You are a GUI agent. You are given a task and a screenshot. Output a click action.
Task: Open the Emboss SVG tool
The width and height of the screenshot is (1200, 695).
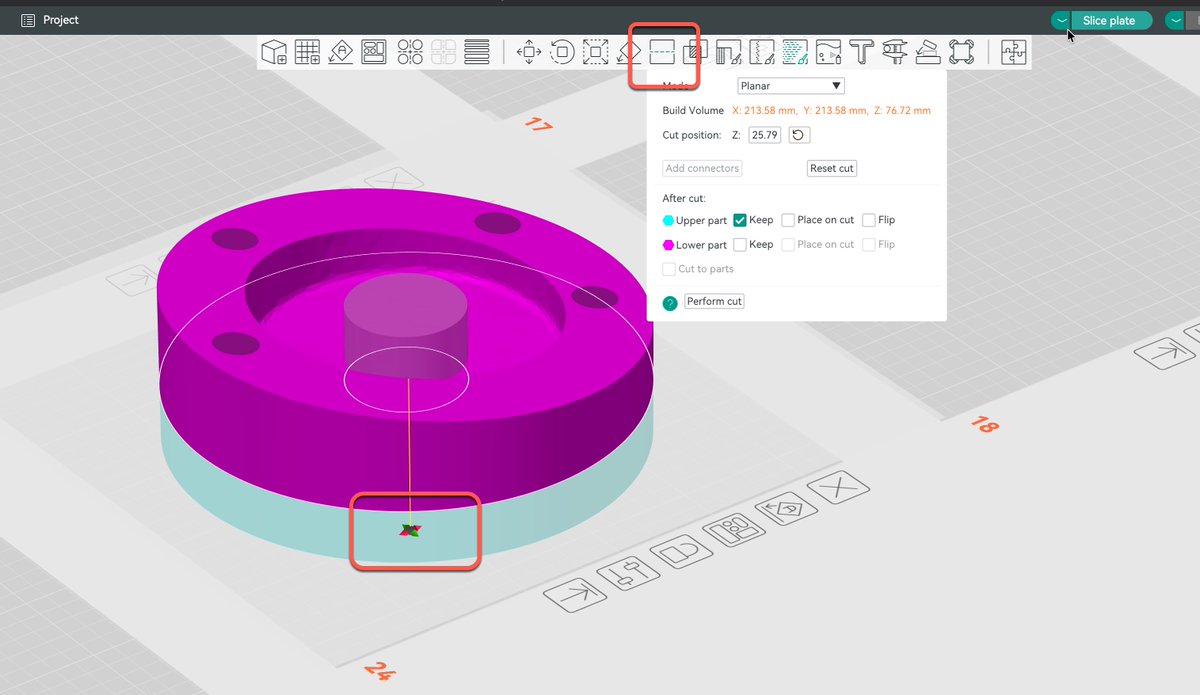tap(828, 52)
